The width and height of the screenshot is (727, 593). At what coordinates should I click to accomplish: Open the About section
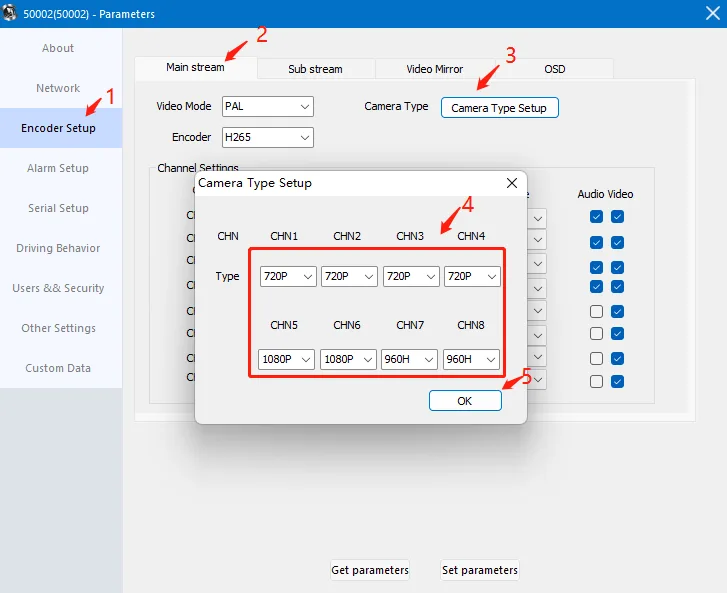tap(58, 48)
